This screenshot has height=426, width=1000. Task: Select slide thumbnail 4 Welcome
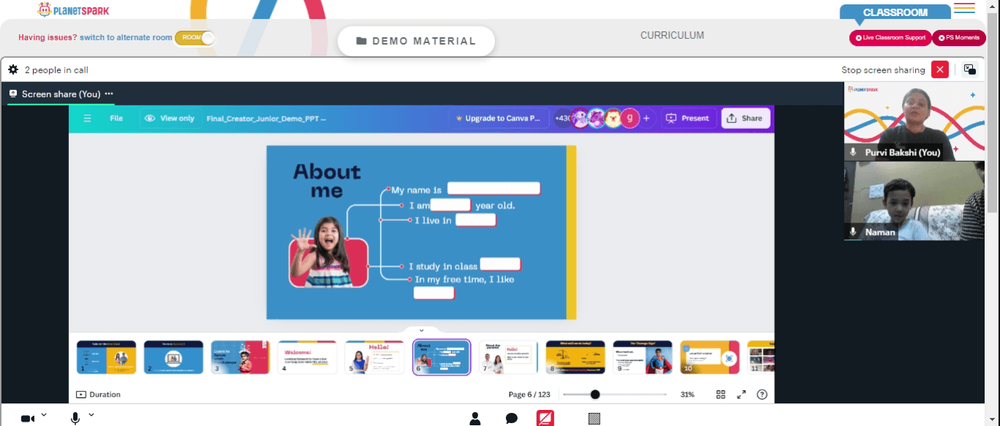pos(307,357)
